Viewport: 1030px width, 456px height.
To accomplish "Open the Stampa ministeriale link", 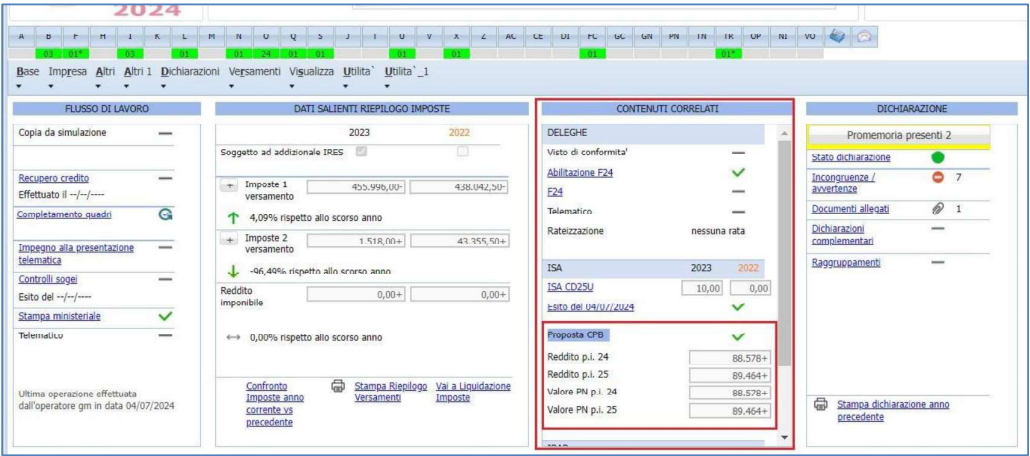I will pyautogui.click(x=60, y=316).
